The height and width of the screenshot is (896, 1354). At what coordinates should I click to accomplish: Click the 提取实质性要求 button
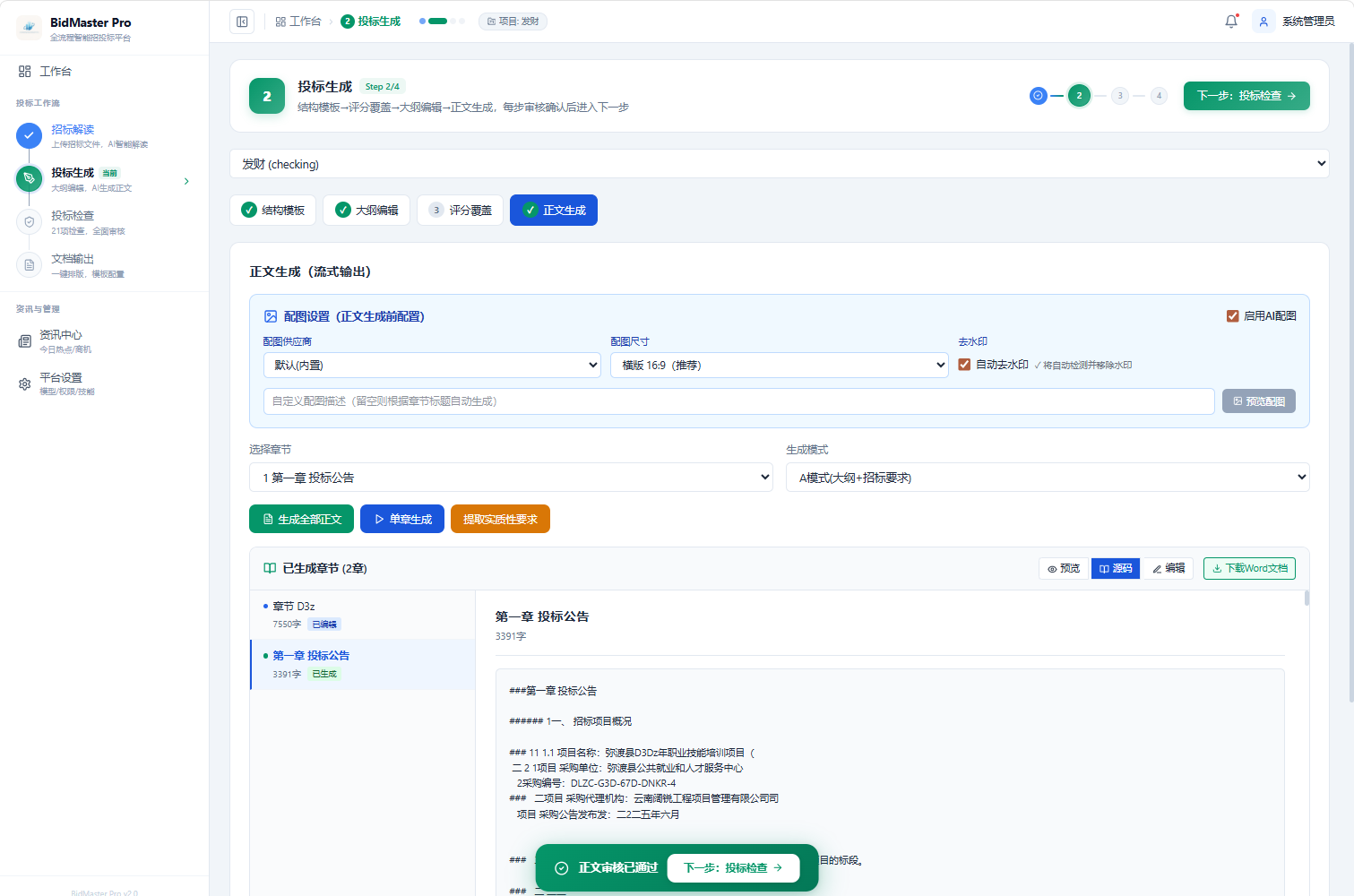(500, 519)
